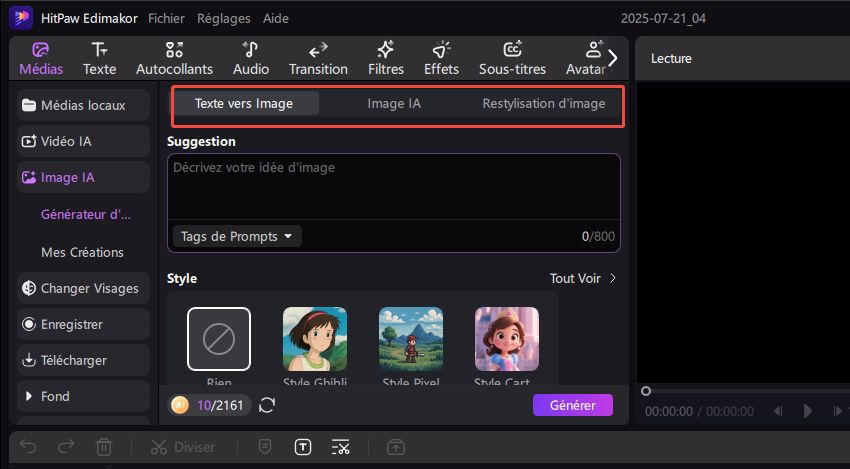The width and height of the screenshot is (850, 469).
Task: Select the 'Rien' no-style option
Action: (219, 339)
